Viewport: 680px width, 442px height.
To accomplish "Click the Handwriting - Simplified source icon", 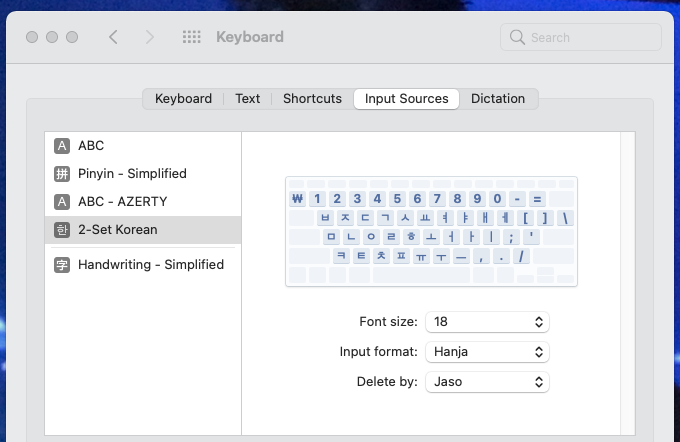I will [x=62, y=265].
